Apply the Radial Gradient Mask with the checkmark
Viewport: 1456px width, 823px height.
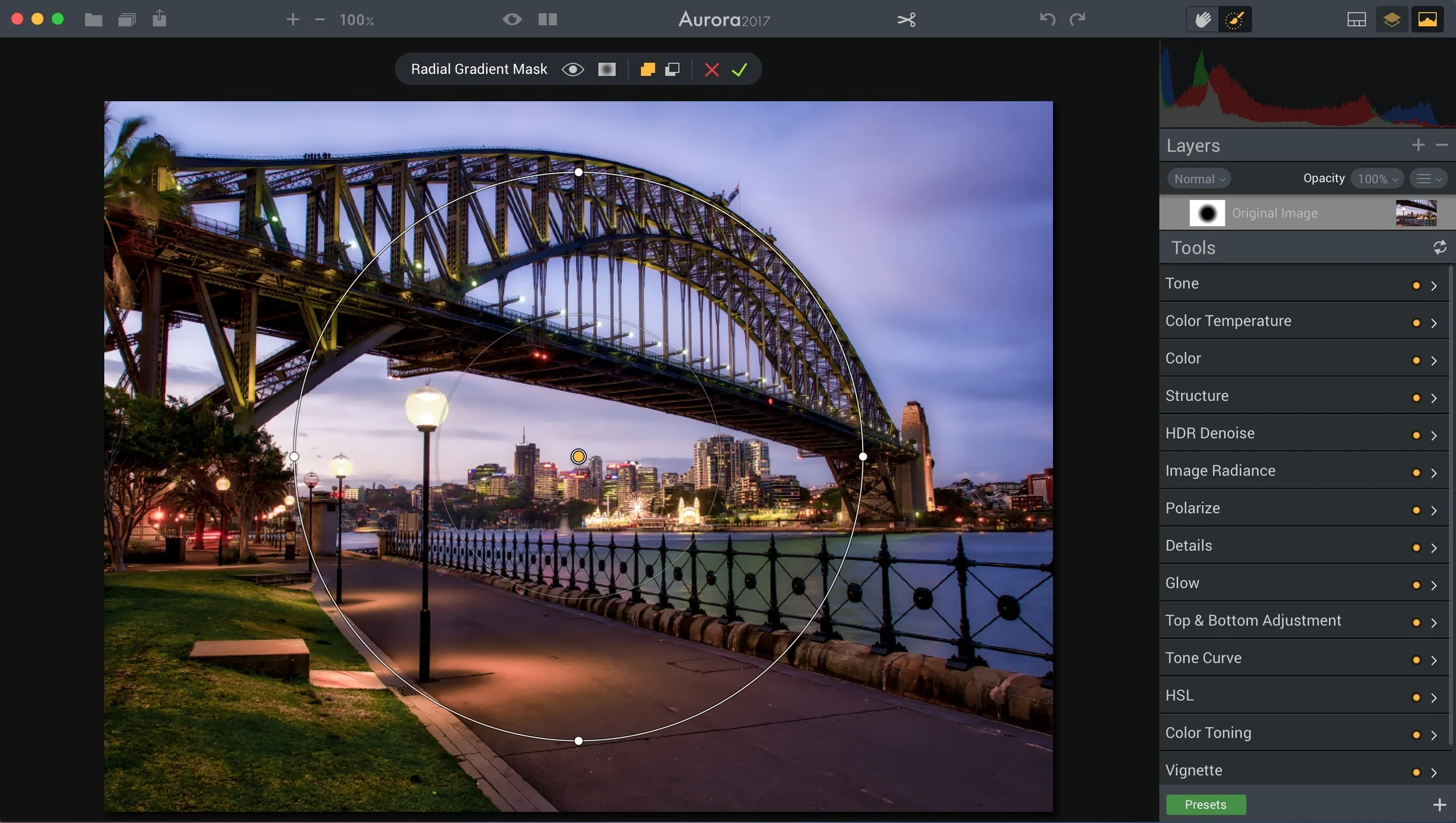point(738,69)
